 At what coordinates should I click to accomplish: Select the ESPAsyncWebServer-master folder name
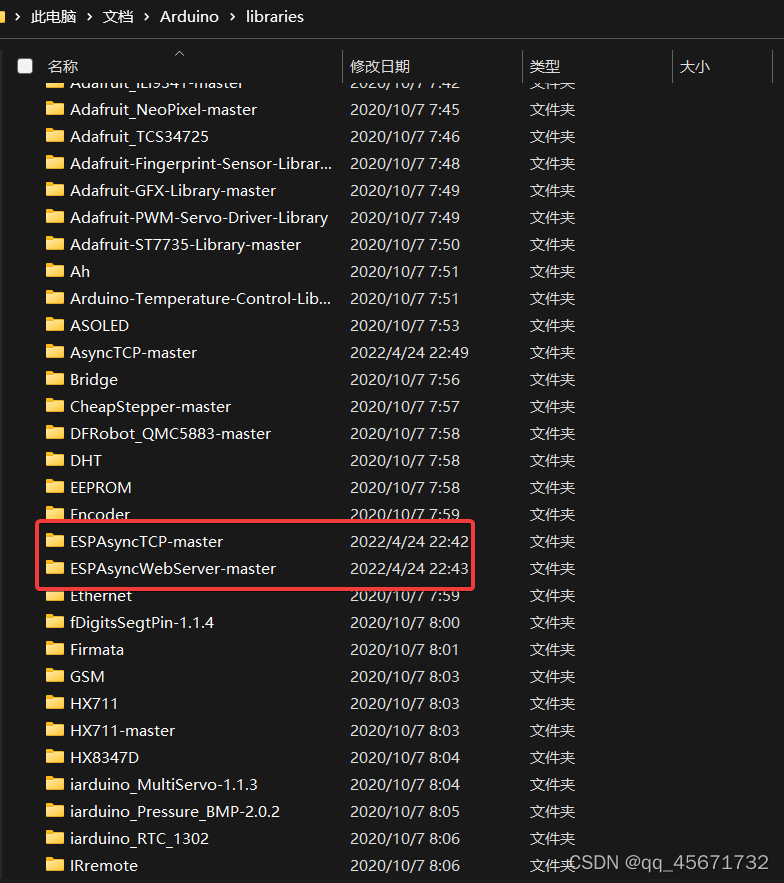pos(173,569)
